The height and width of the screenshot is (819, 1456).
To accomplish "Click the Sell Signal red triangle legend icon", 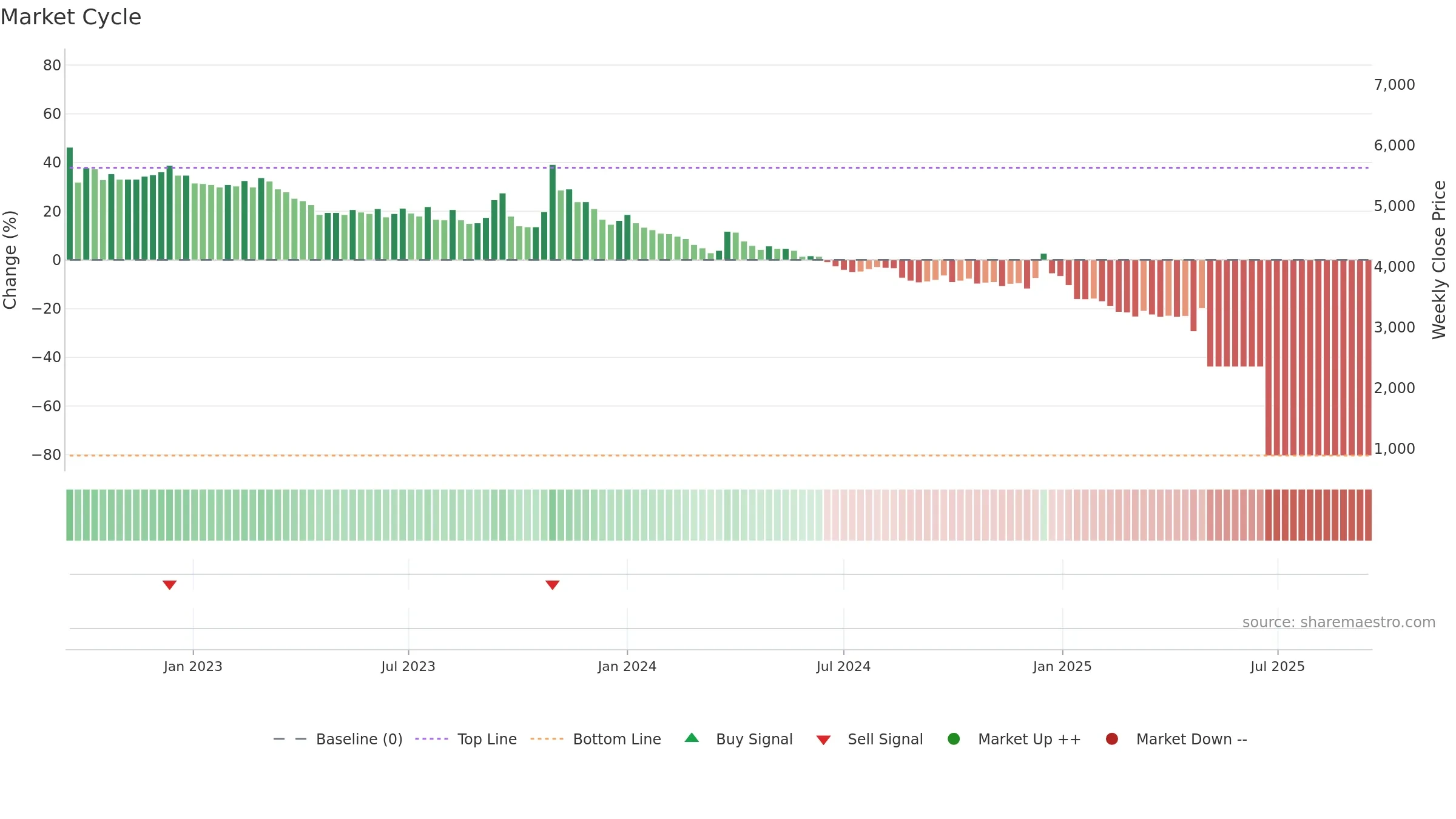I will (x=823, y=740).
